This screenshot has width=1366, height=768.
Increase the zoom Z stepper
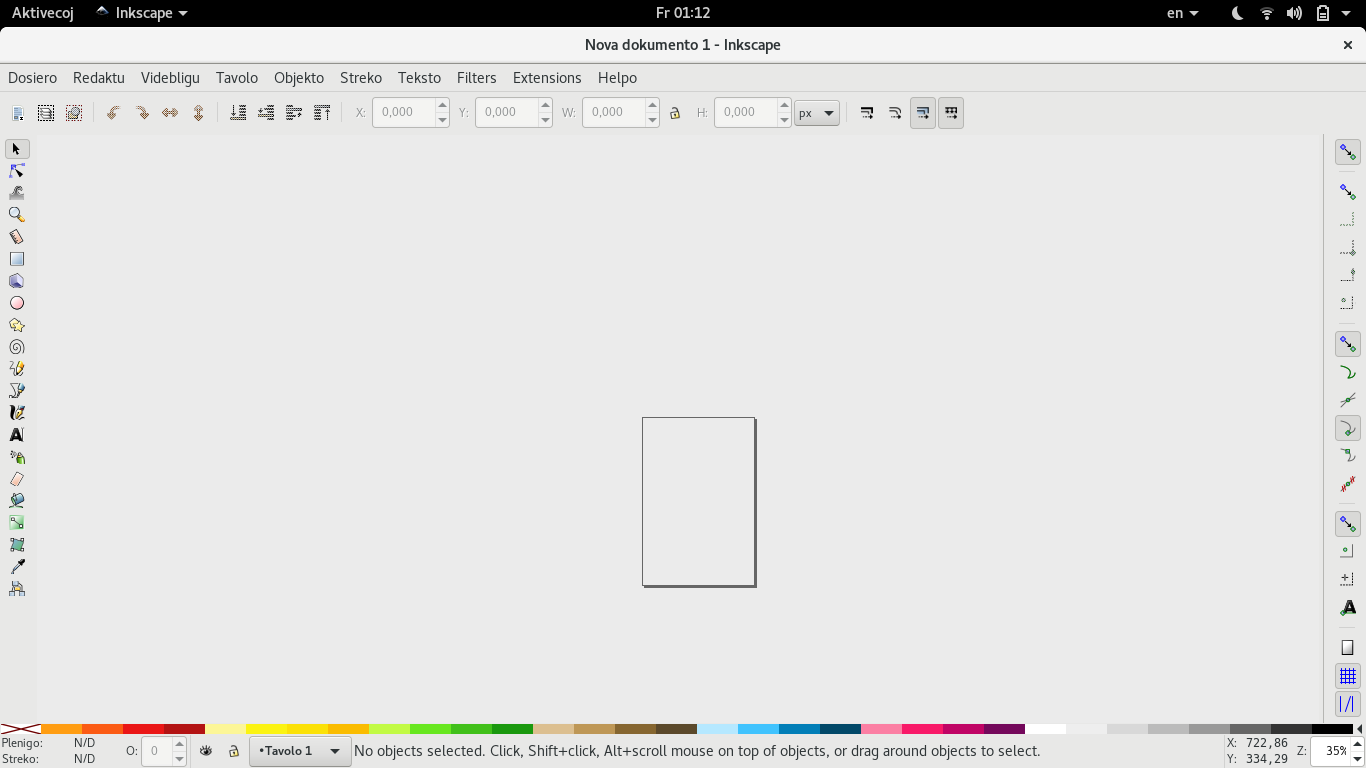point(1357,744)
